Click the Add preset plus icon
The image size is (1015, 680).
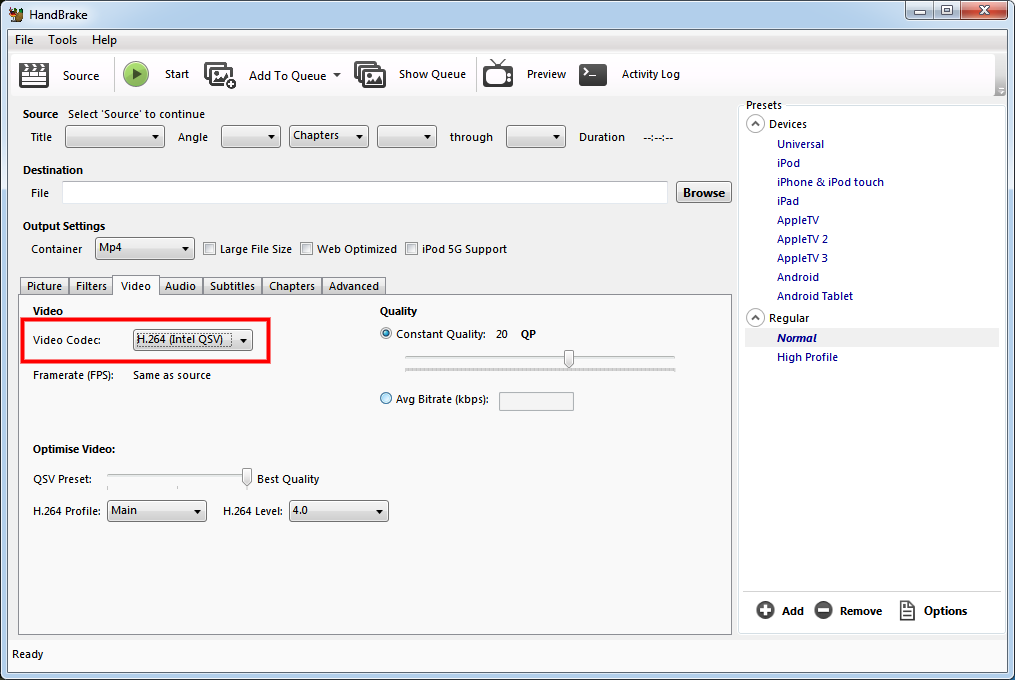765,610
